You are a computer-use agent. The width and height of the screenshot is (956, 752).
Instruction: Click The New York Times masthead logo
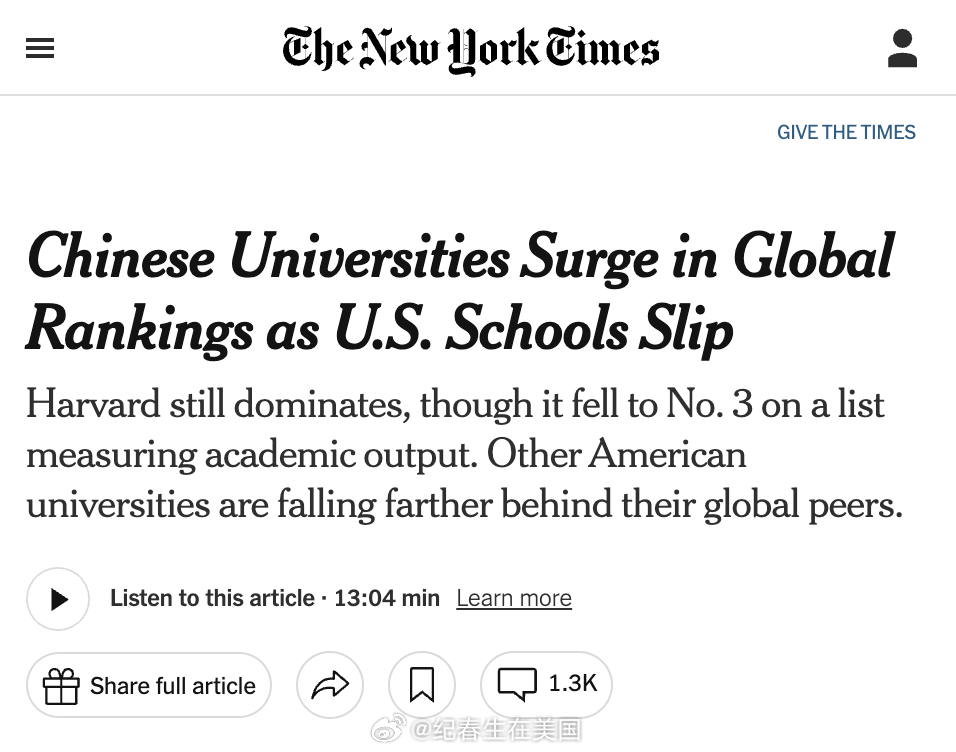470,48
